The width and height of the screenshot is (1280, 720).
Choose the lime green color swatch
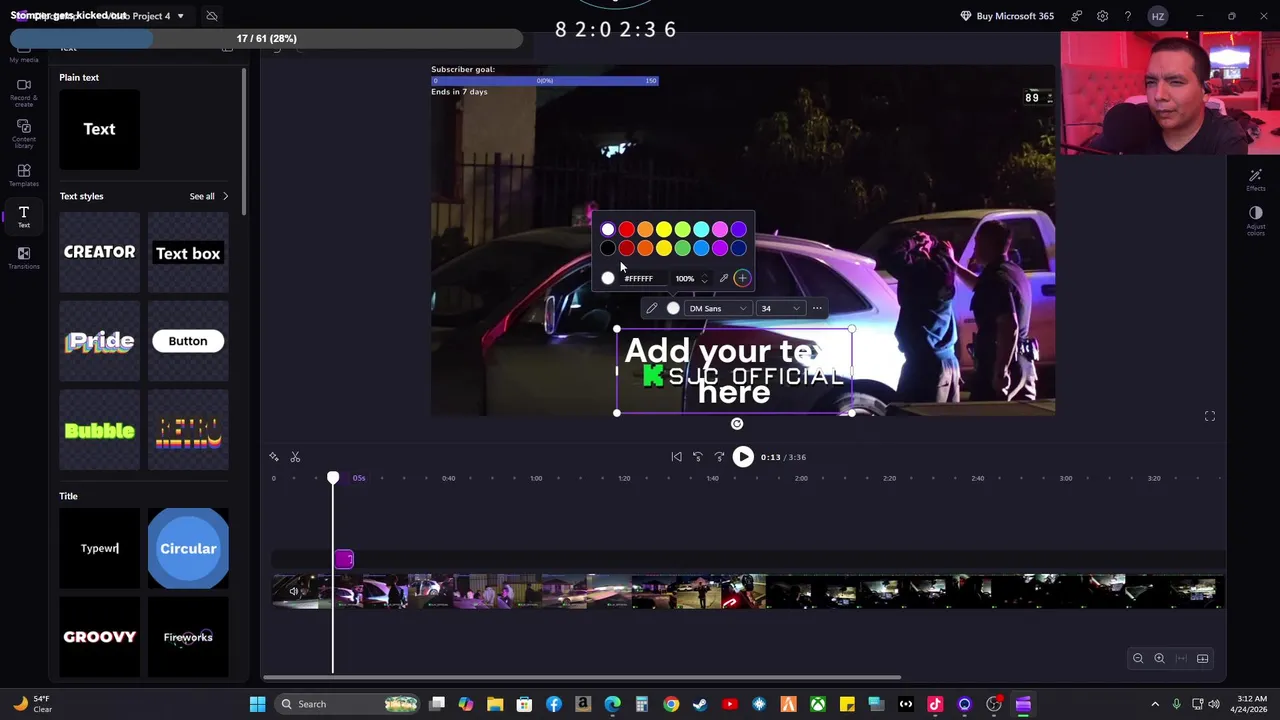[x=682, y=230]
